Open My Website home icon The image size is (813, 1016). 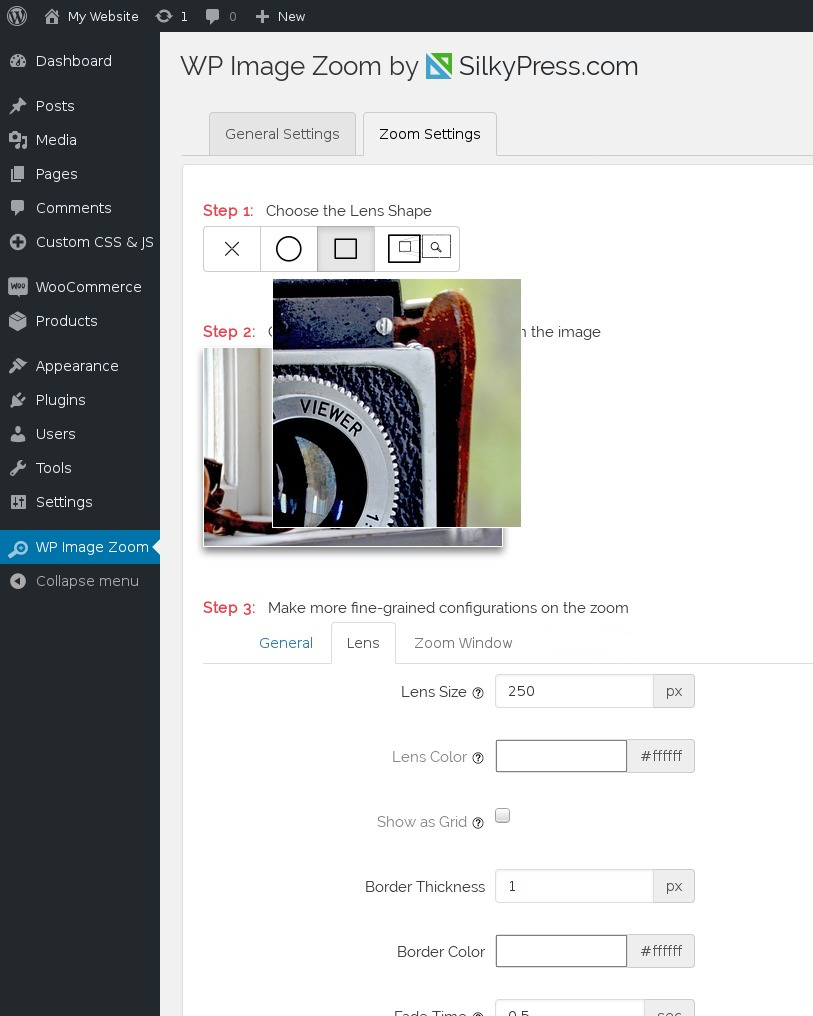[52, 16]
